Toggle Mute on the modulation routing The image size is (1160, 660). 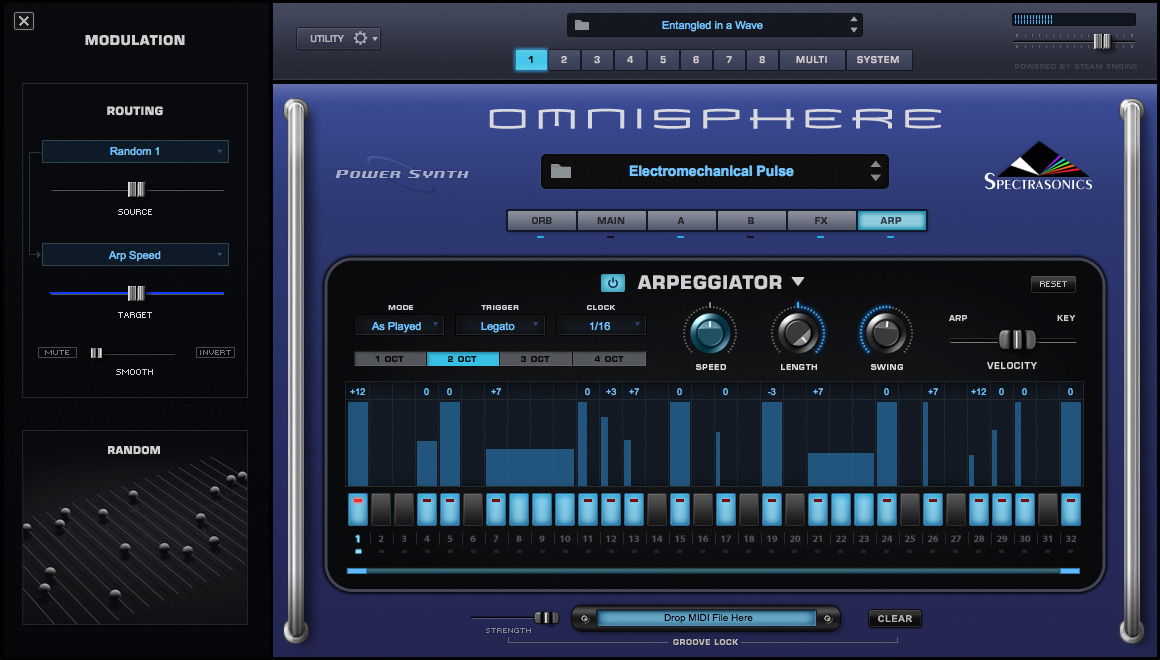(57, 352)
